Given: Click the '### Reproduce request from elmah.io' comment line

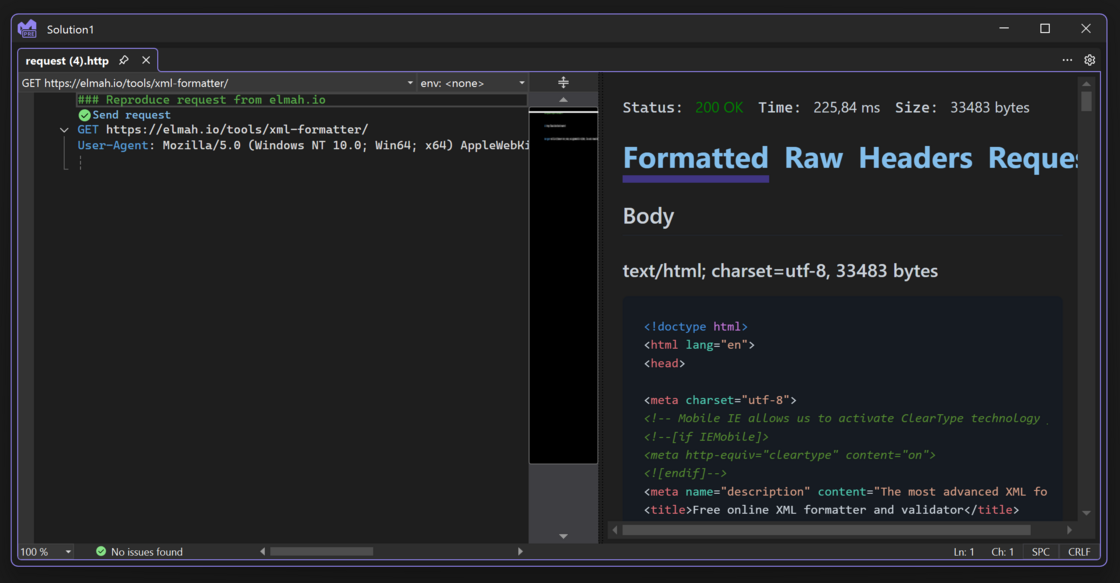Looking at the screenshot, I should pyautogui.click(x=201, y=100).
